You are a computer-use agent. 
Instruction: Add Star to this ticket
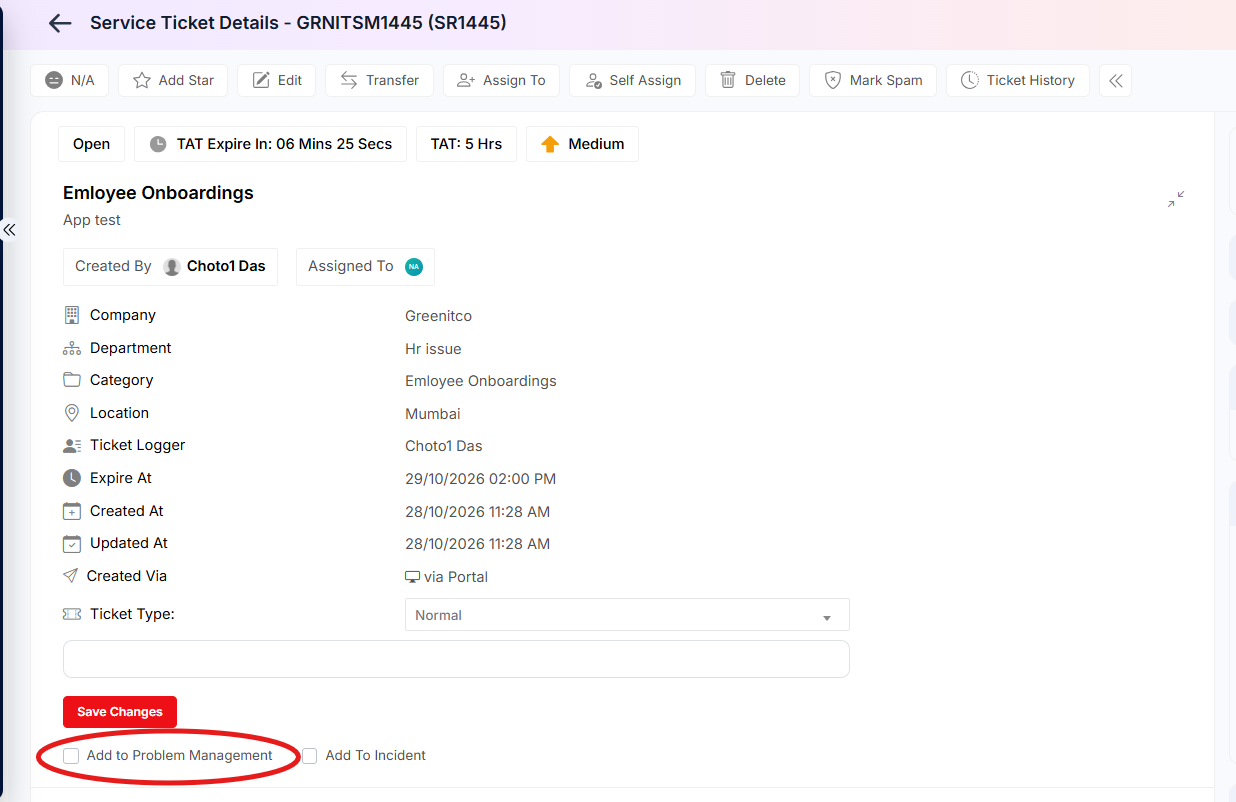pyautogui.click(x=173, y=80)
